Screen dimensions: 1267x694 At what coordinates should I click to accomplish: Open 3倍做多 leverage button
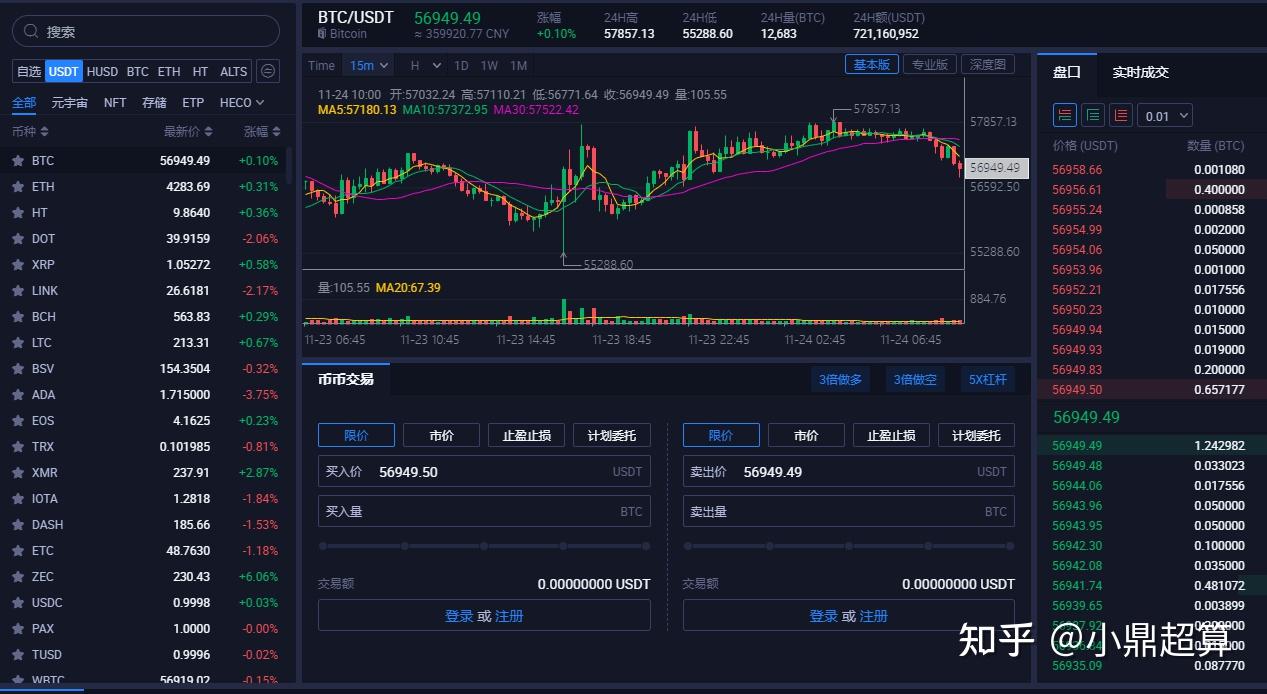[840, 379]
